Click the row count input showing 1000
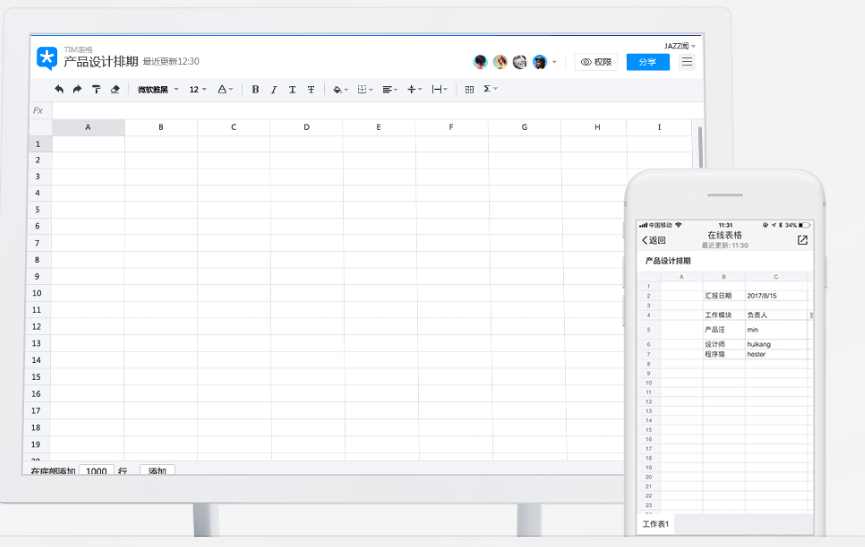This screenshot has width=865, height=547. (x=96, y=471)
